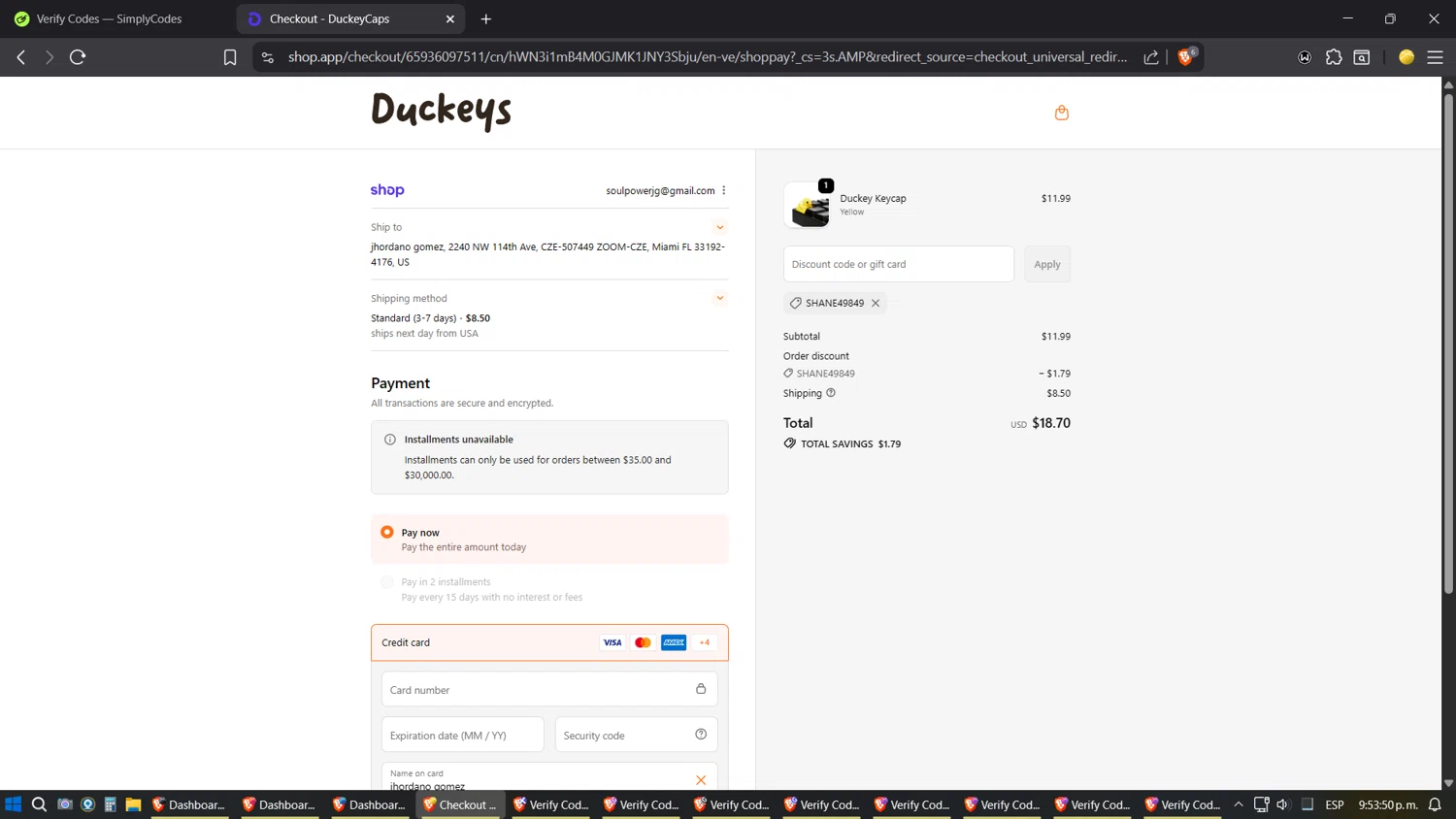This screenshot has height=819, width=1456.
Task: Click the TOTAL SAVINGS $1.79 text
Action: click(x=850, y=443)
